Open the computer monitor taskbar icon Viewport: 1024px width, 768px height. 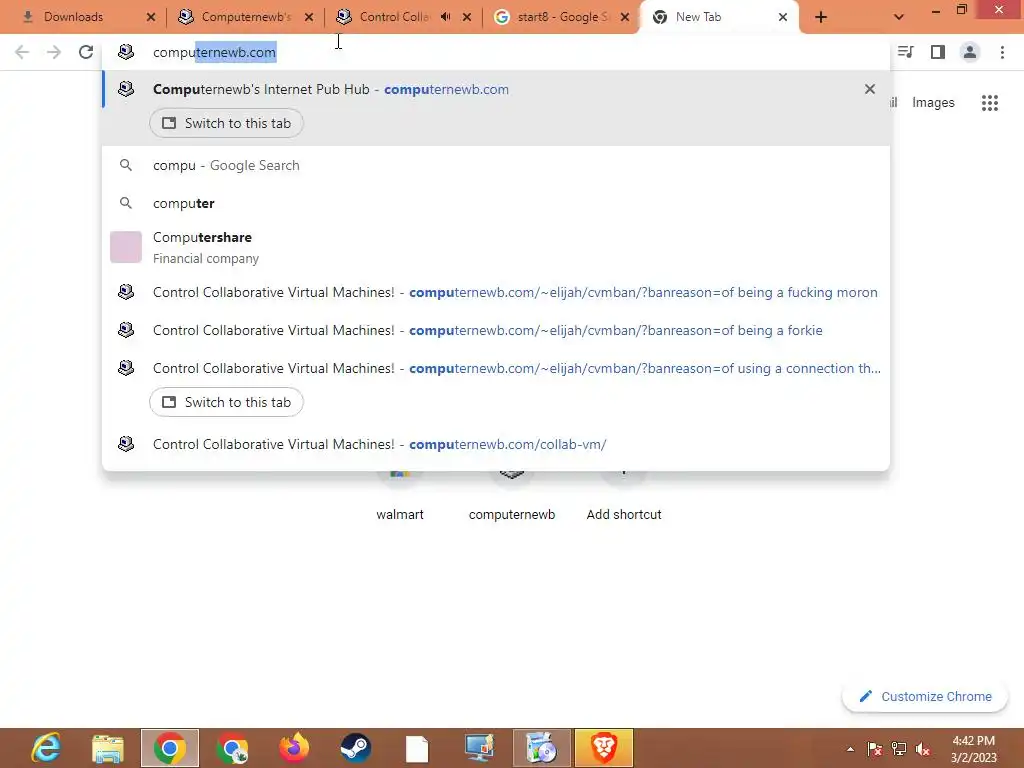point(479,748)
